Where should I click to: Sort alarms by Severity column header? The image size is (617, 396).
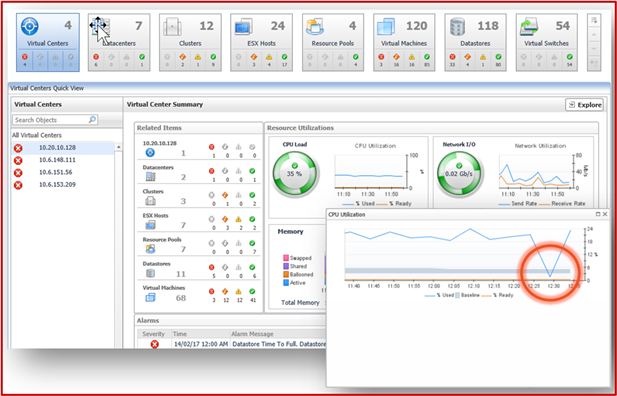154,334
